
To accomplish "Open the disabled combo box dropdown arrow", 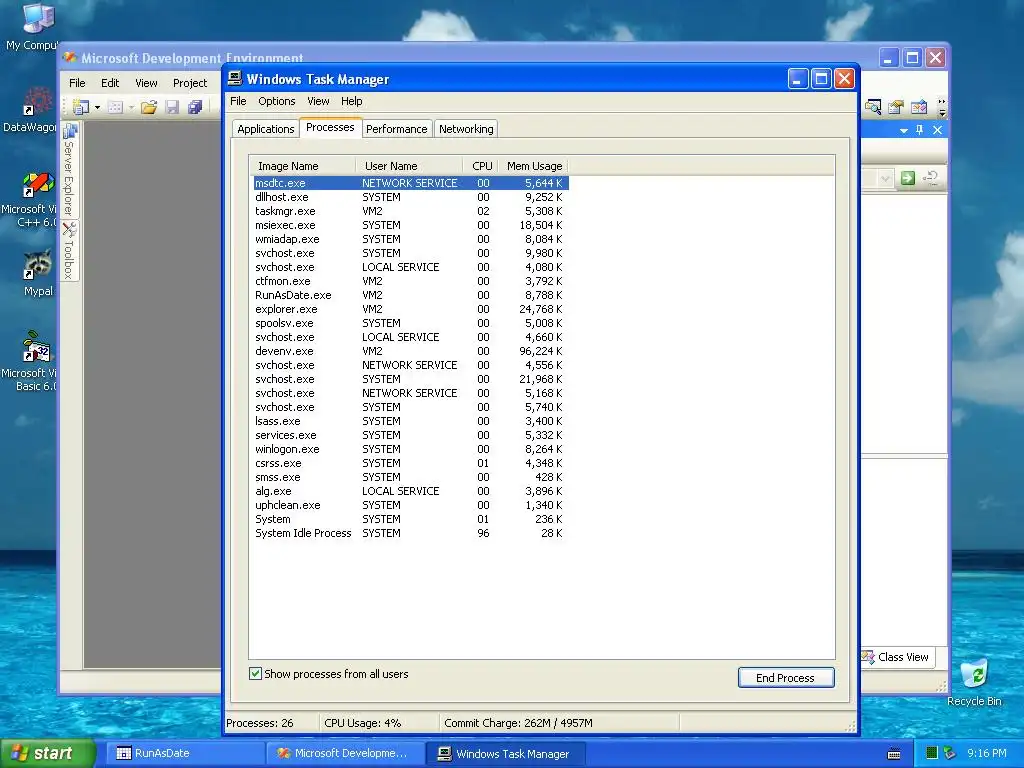I will coord(885,178).
